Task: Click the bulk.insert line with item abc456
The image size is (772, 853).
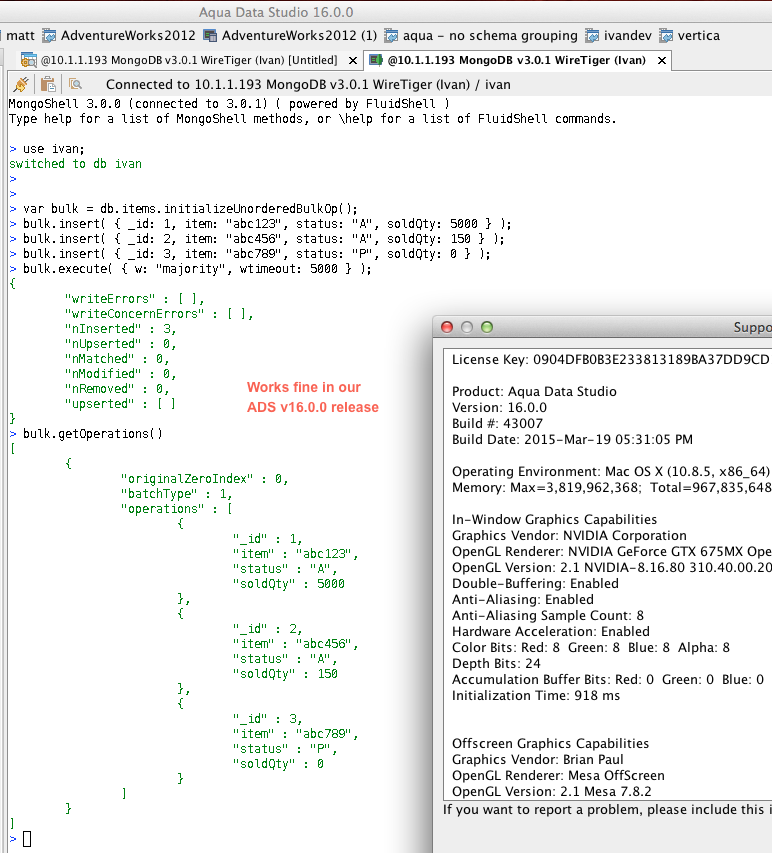Action: coord(263,239)
